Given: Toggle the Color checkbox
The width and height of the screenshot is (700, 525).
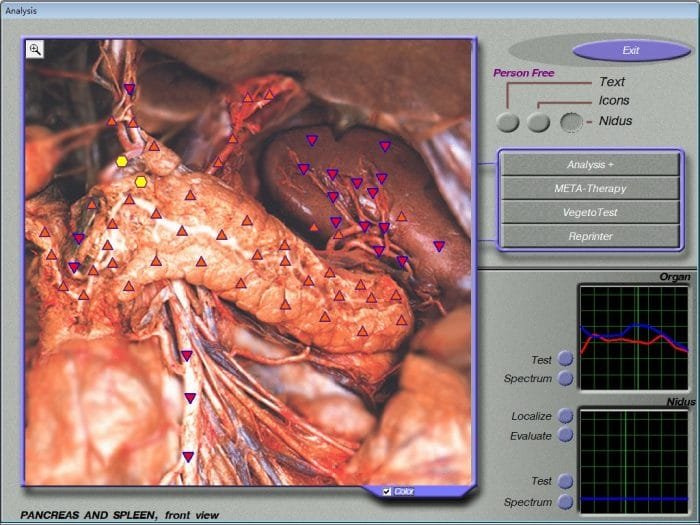Looking at the screenshot, I should [387, 492].
